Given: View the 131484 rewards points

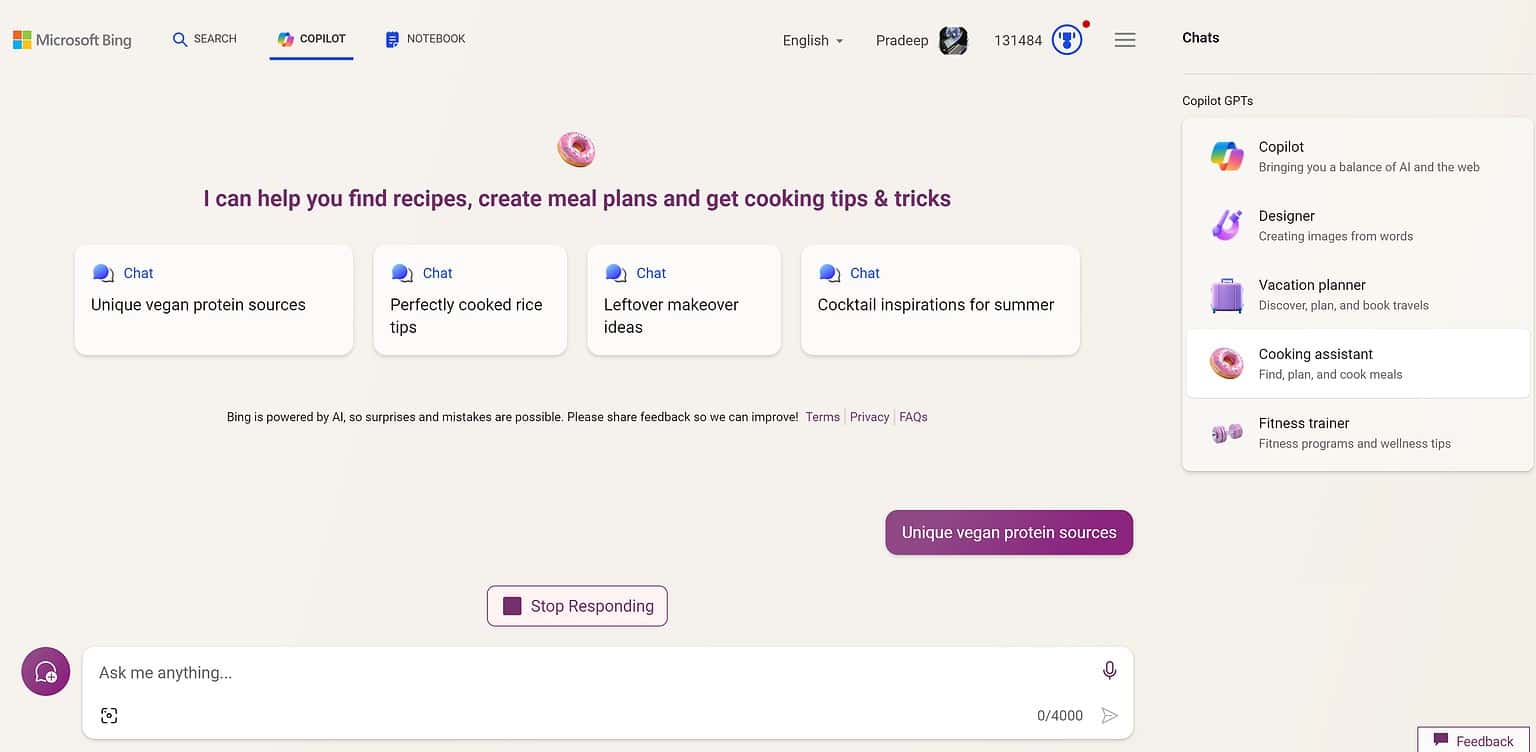Looking at the screenshot, I should pos(1018,41).
